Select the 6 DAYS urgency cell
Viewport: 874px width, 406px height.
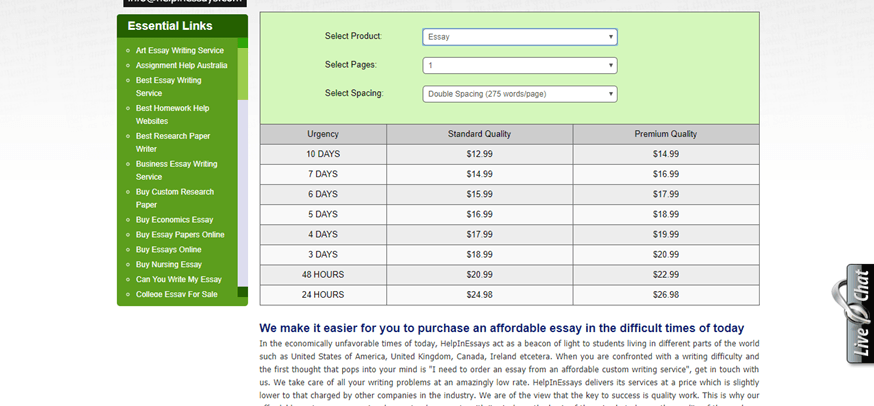coord(323,195)
